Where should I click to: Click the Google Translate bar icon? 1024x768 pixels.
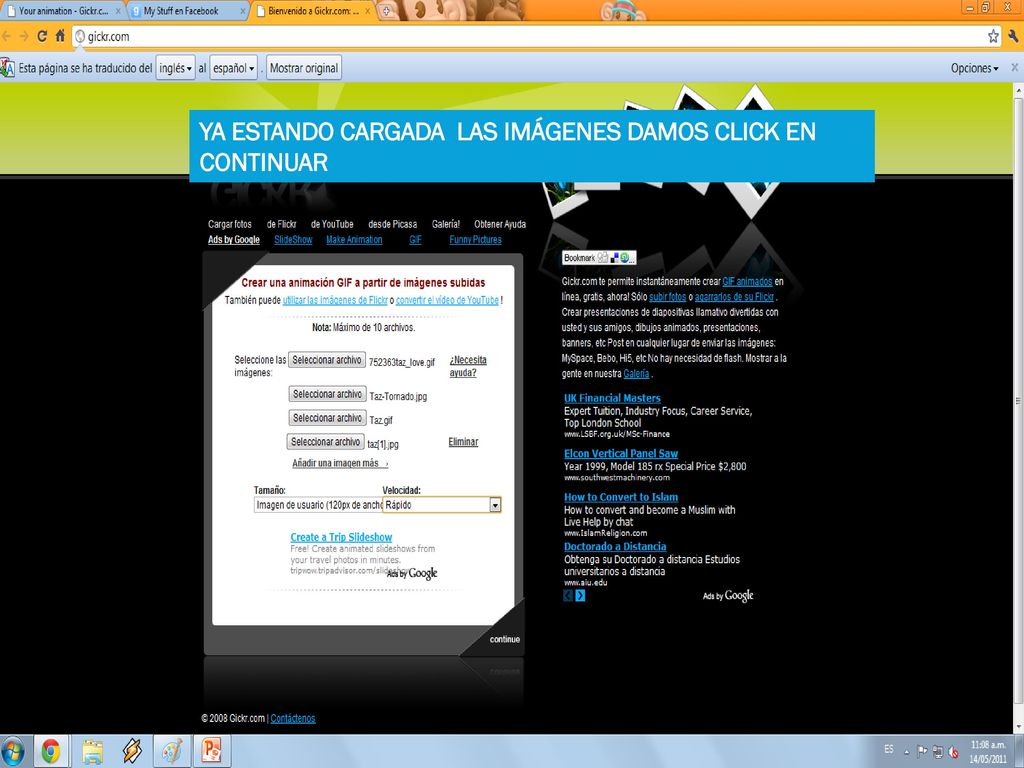point(7,68)
